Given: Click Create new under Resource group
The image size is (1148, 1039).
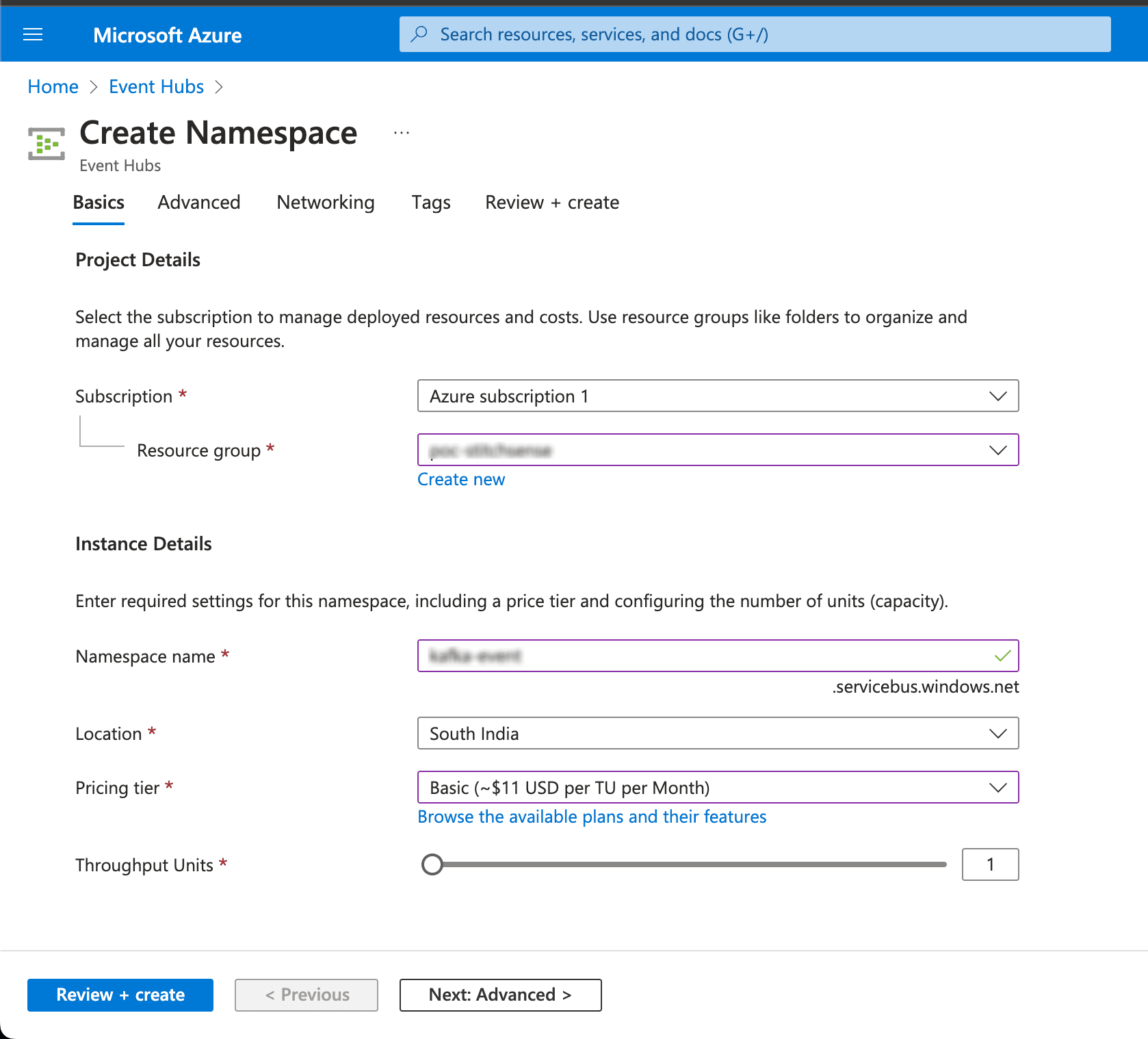Looking at the screenshot, I should [461, 479].
